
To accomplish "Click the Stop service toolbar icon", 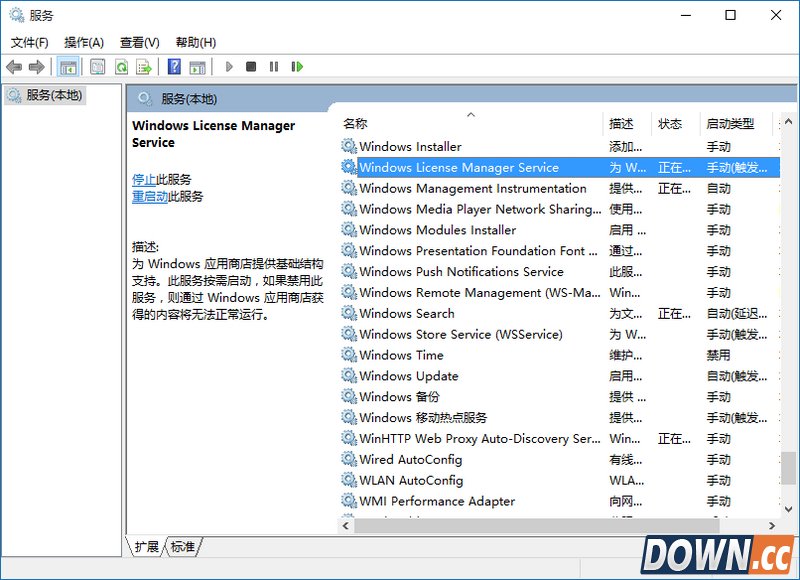I will (x=251, y=67).
